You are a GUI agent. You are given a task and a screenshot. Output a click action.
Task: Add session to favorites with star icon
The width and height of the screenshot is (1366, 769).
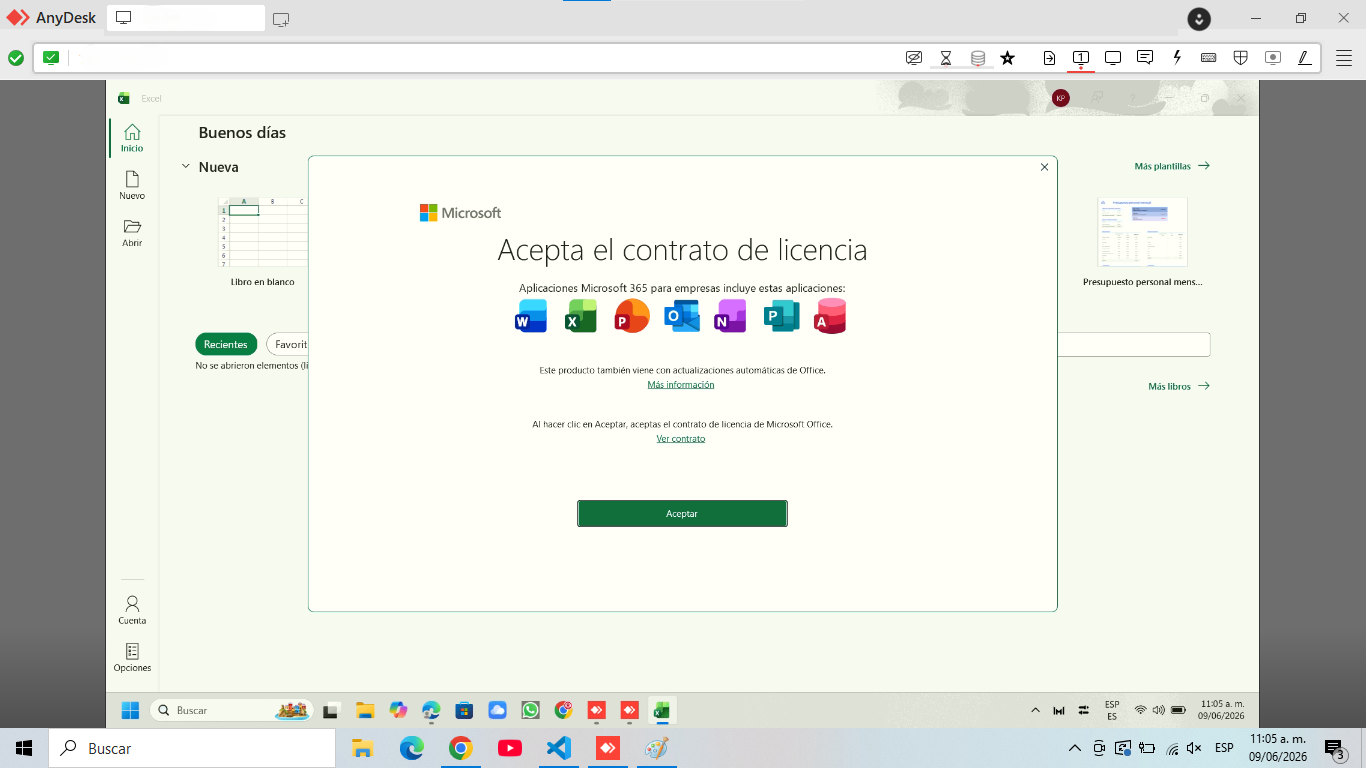1008,58
